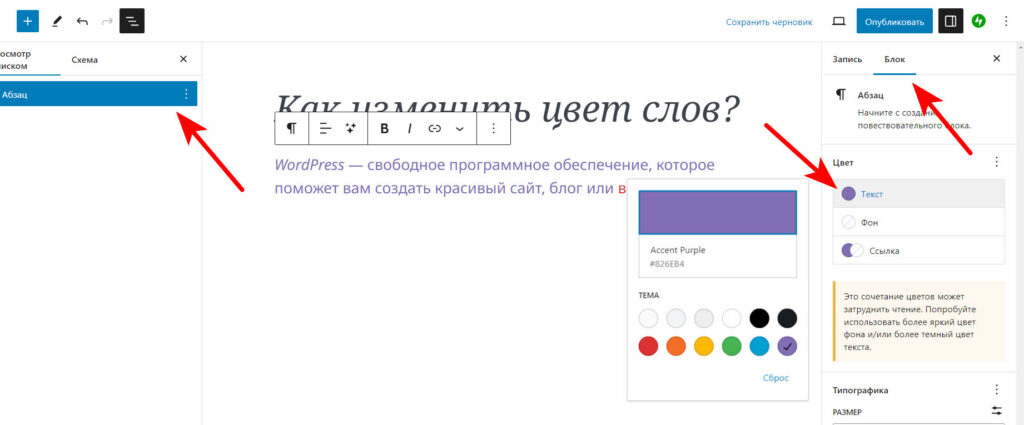This screenshot has height=425, width=1024.
Task: Insert a link with link icon
Action: [434, 129]
